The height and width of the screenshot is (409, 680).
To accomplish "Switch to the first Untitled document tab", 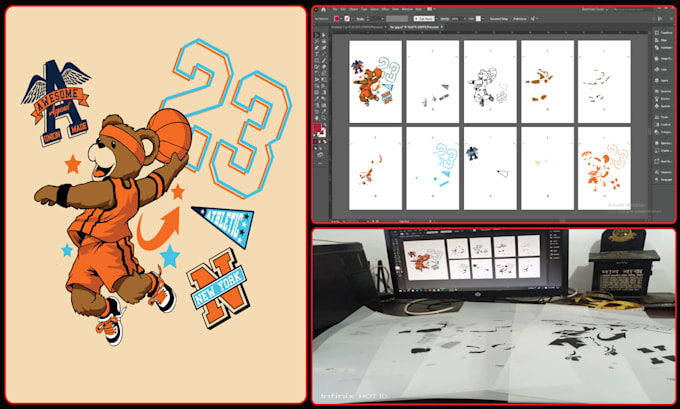I will tap(358, 27).
